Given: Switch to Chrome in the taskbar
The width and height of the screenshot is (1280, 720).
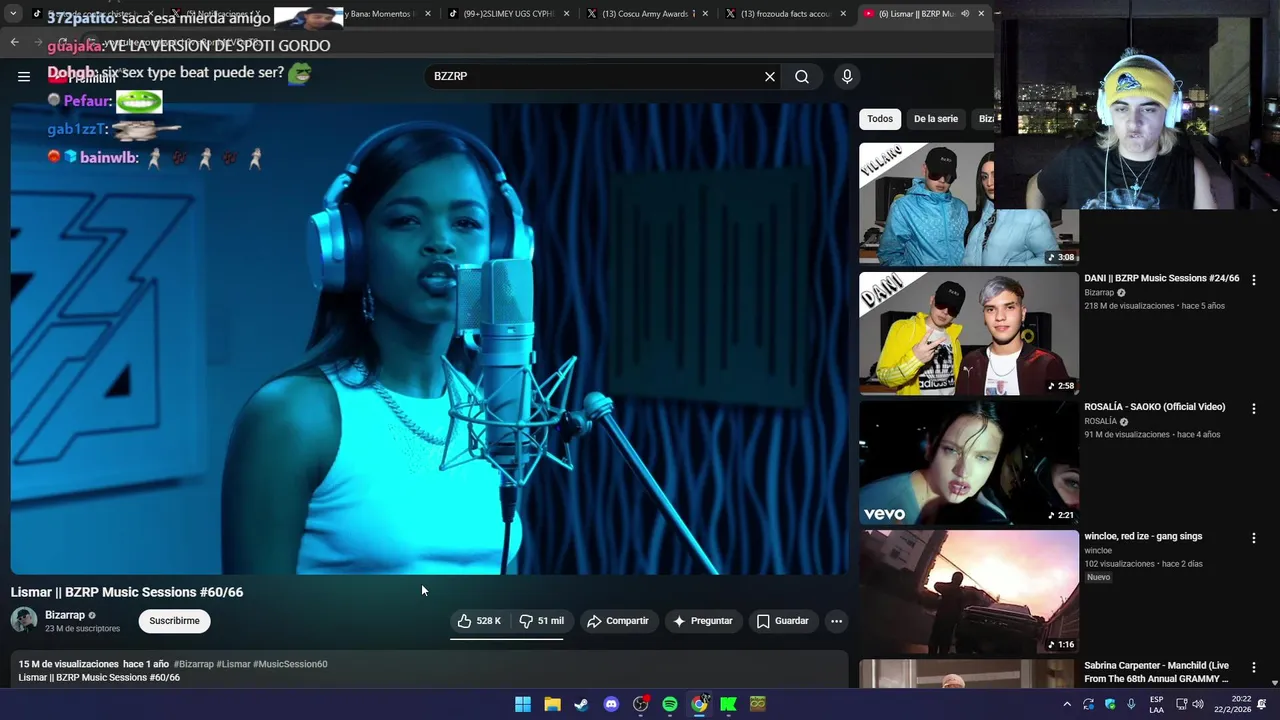Looking at the screenshot, I should coord(699,704).
